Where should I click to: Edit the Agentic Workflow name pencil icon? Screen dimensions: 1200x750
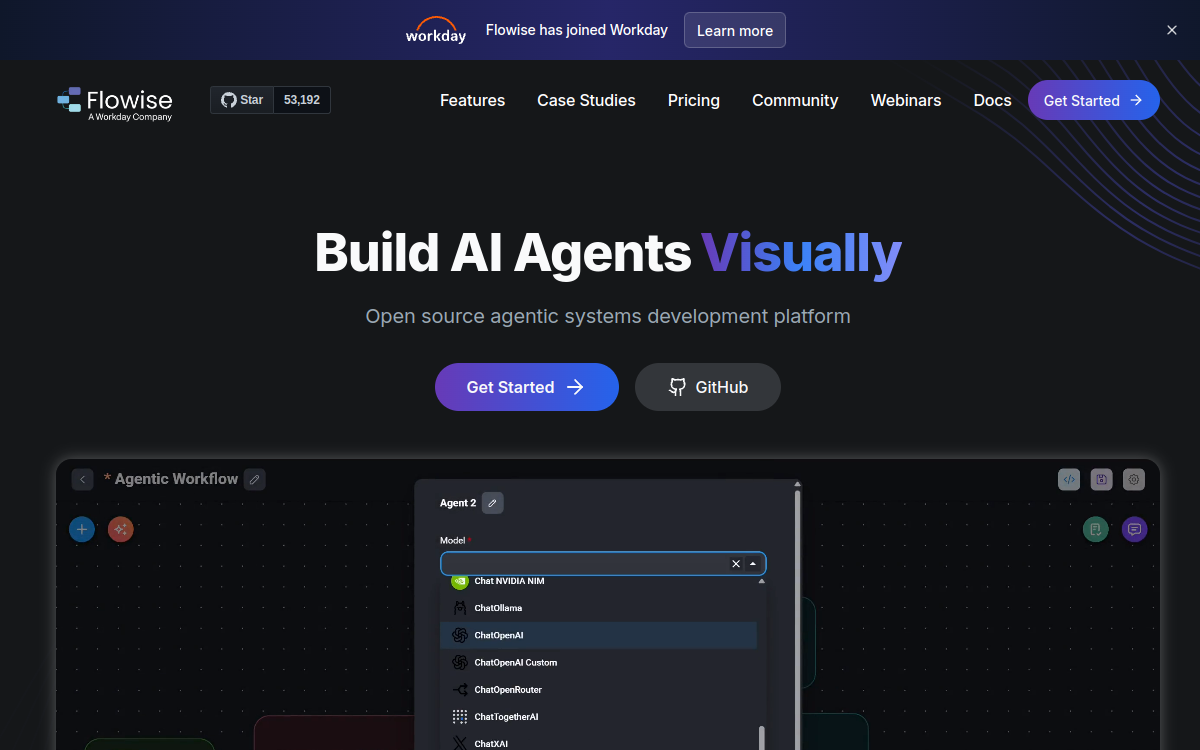[x=255, y=479]
